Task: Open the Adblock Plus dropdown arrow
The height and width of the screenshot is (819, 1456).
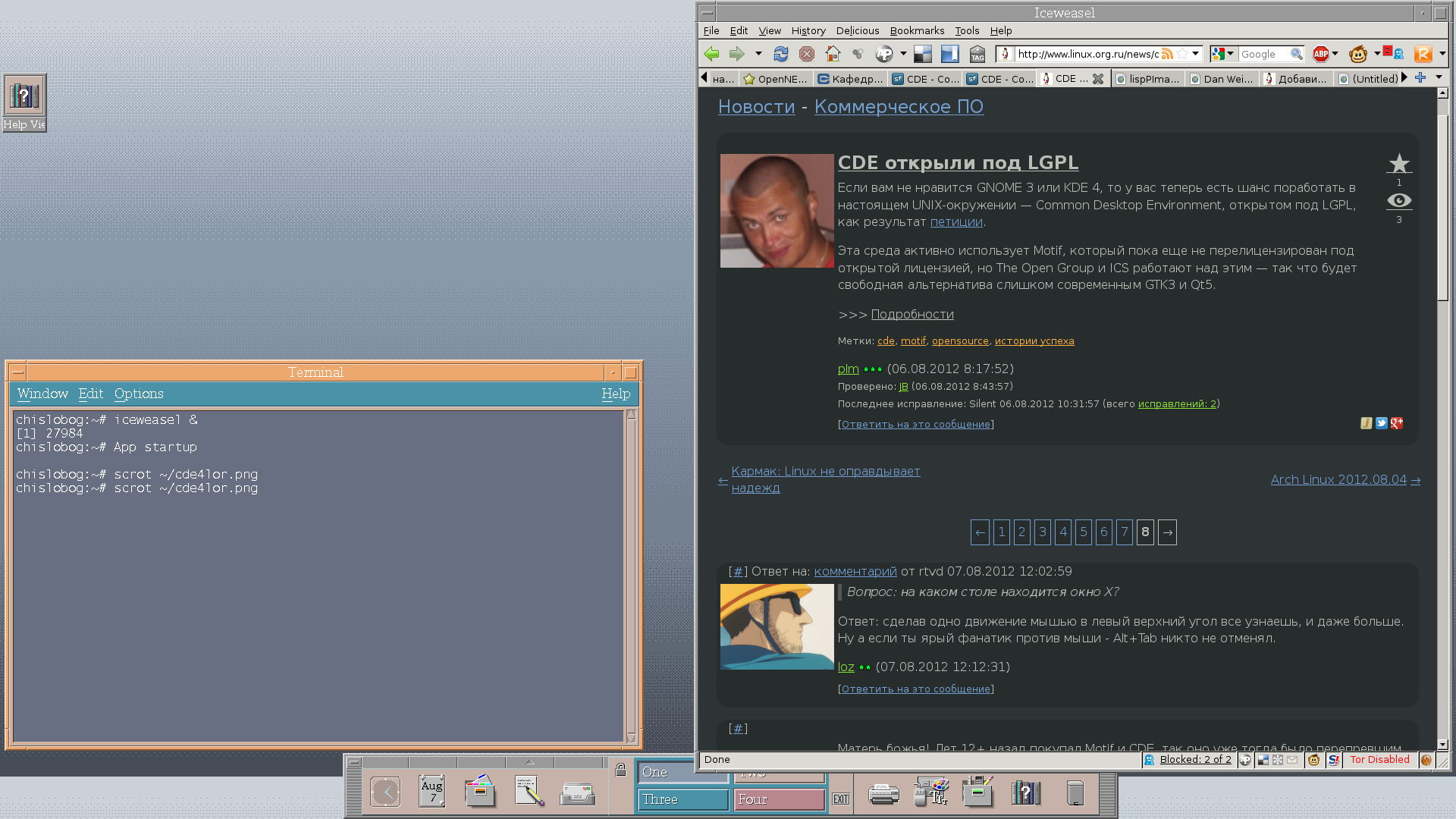Action: coord(1335,54)
